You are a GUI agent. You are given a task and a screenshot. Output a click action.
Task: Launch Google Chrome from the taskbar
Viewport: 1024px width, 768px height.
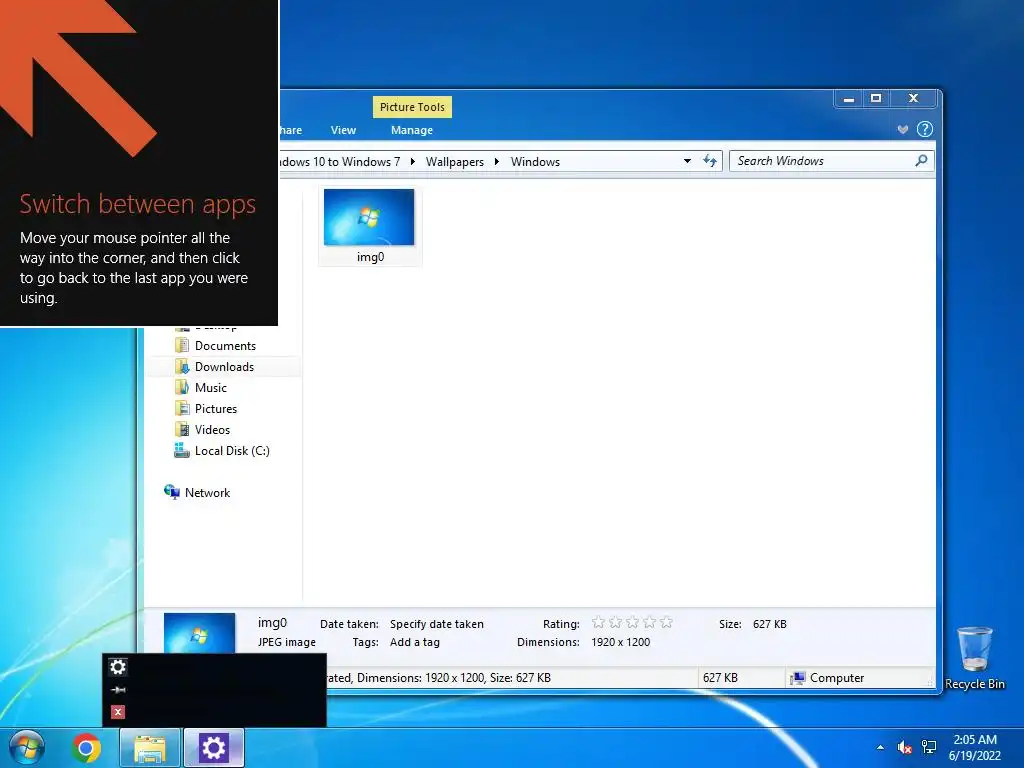click(x=86, y=748)
